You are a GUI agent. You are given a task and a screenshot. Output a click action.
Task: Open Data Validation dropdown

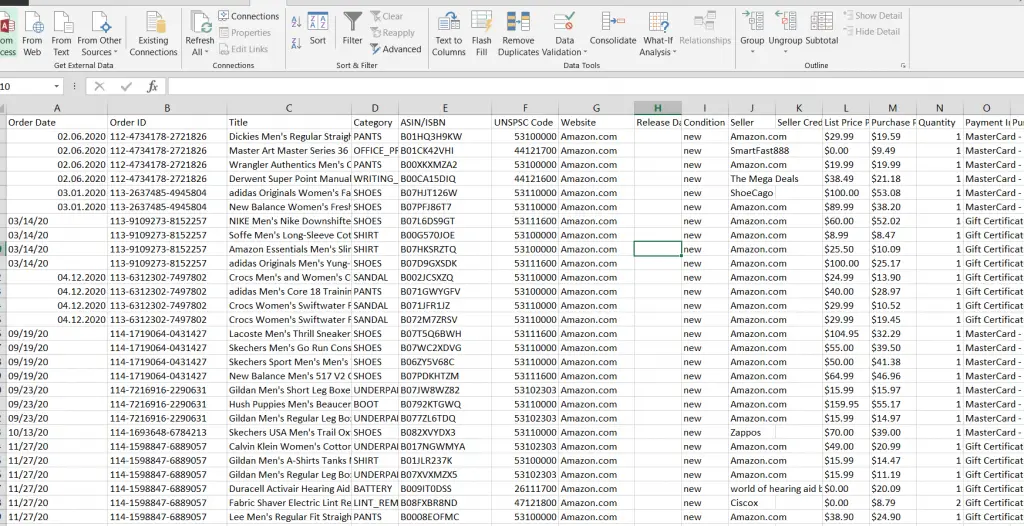[x=564, y=34]
